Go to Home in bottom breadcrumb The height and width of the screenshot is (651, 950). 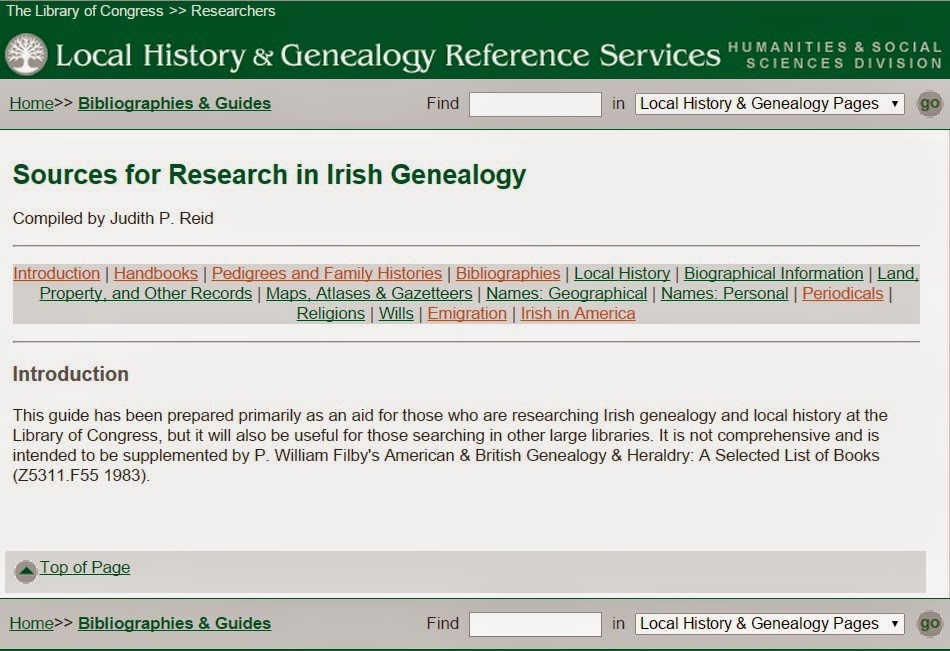click(x=32, y=624)
